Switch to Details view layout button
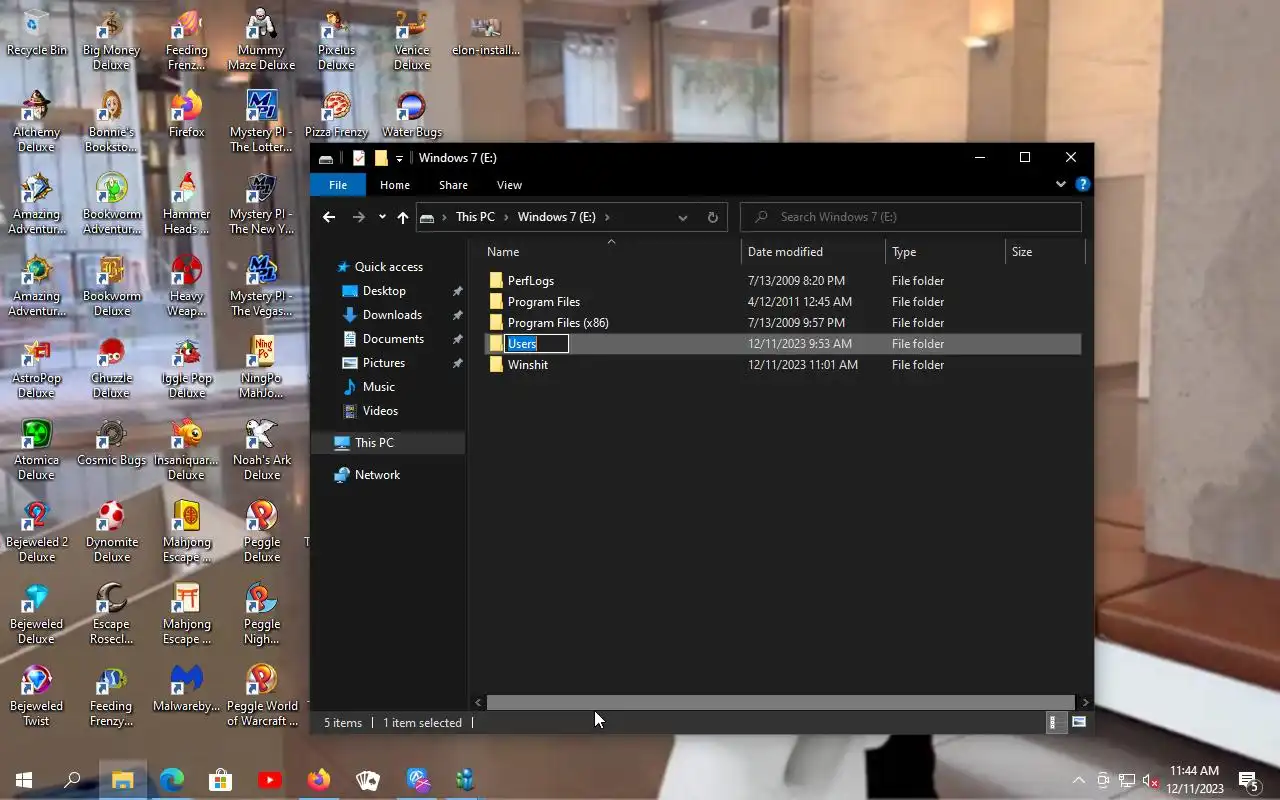 1054,722
